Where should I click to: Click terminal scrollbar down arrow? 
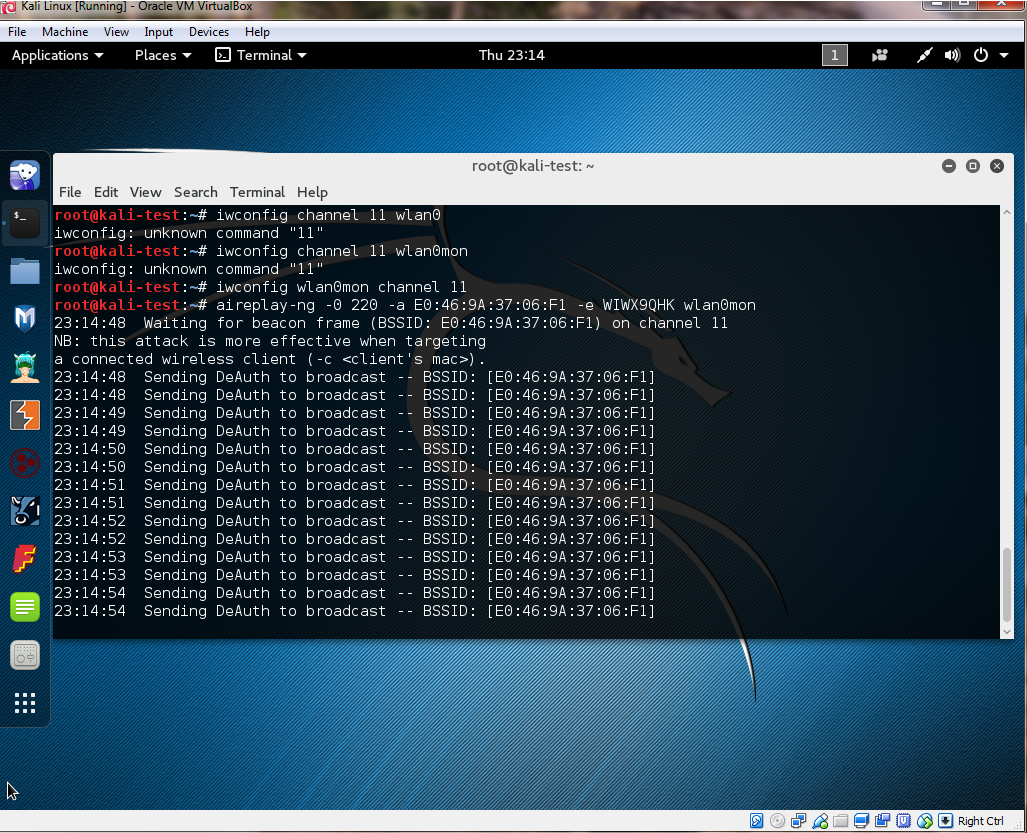[1007, 632]
